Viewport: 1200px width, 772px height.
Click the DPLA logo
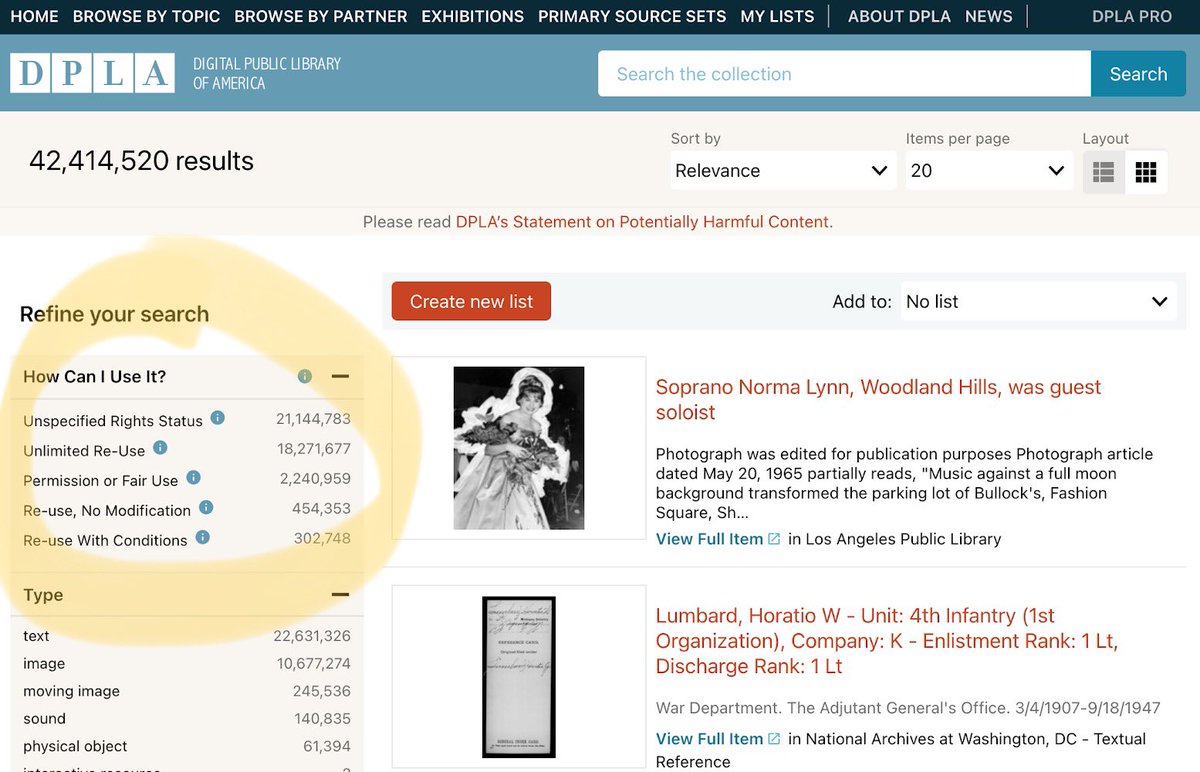(x=91, y=73)
